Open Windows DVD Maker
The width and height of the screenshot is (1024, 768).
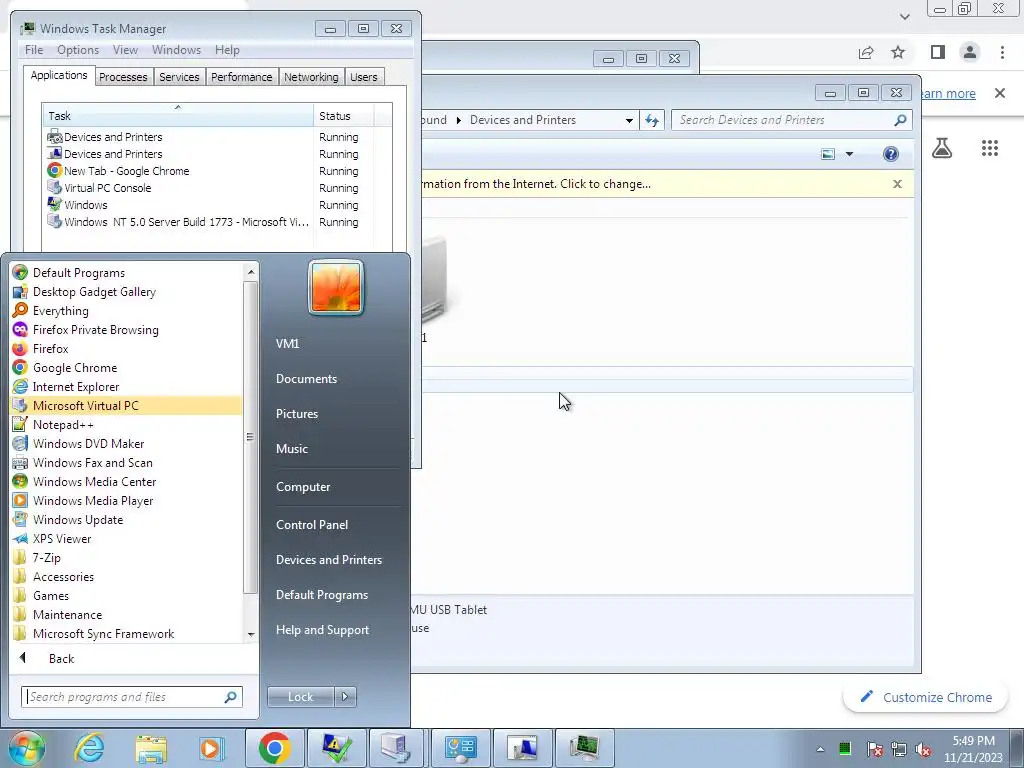88,443
